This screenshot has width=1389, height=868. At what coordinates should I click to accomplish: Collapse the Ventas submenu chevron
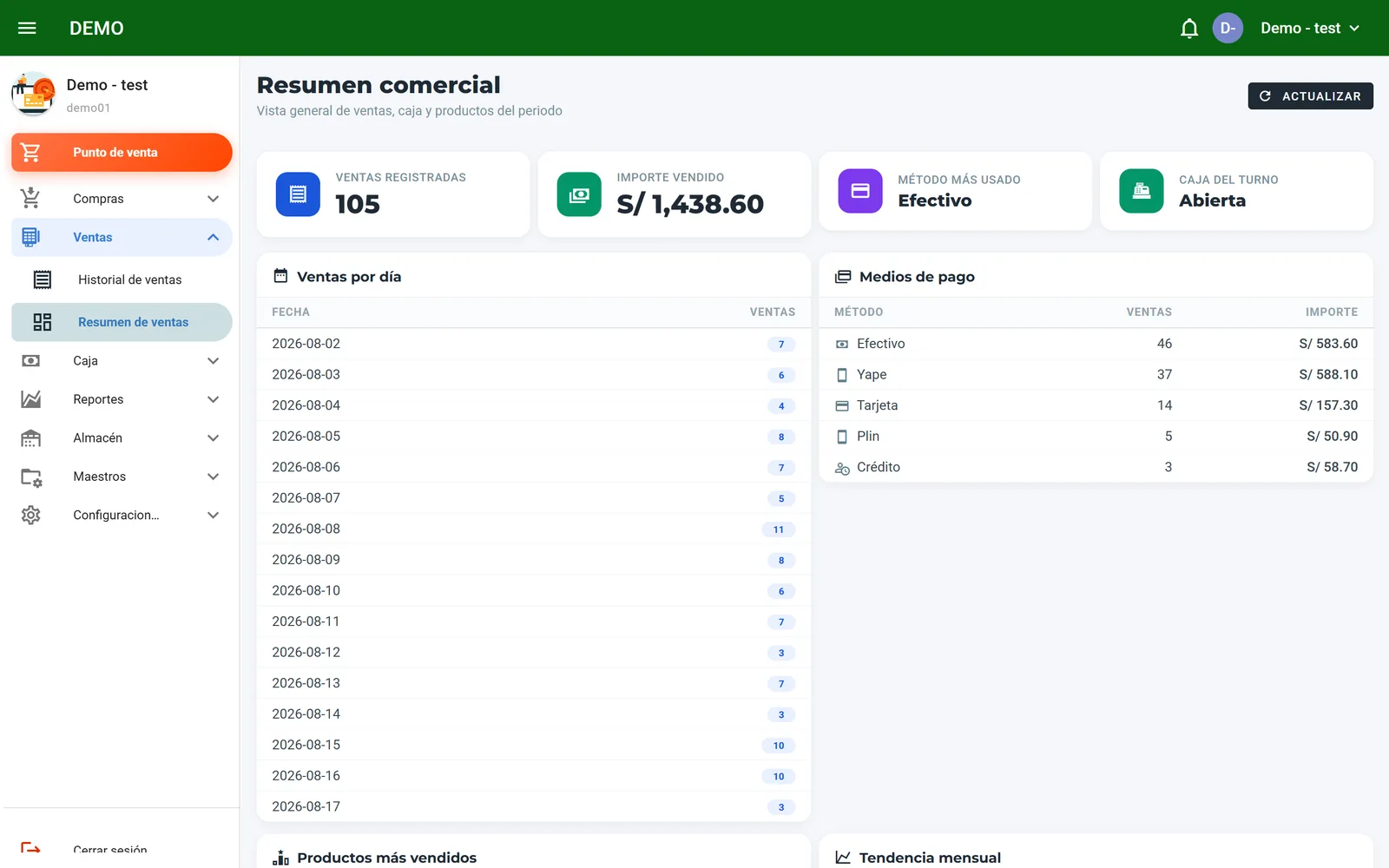click(213, 237)
